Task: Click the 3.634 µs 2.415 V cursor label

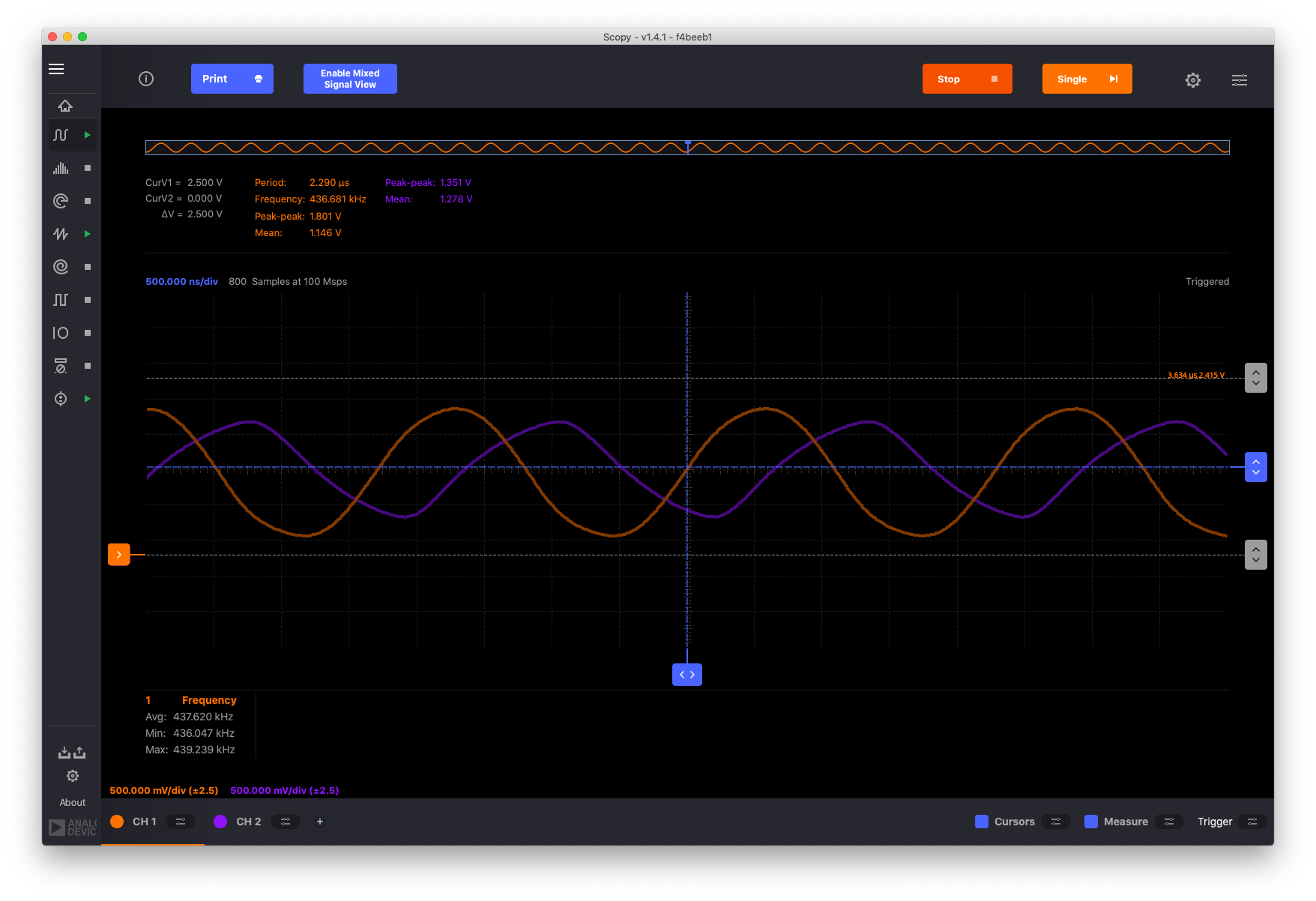Action: tap(1196, 375)
